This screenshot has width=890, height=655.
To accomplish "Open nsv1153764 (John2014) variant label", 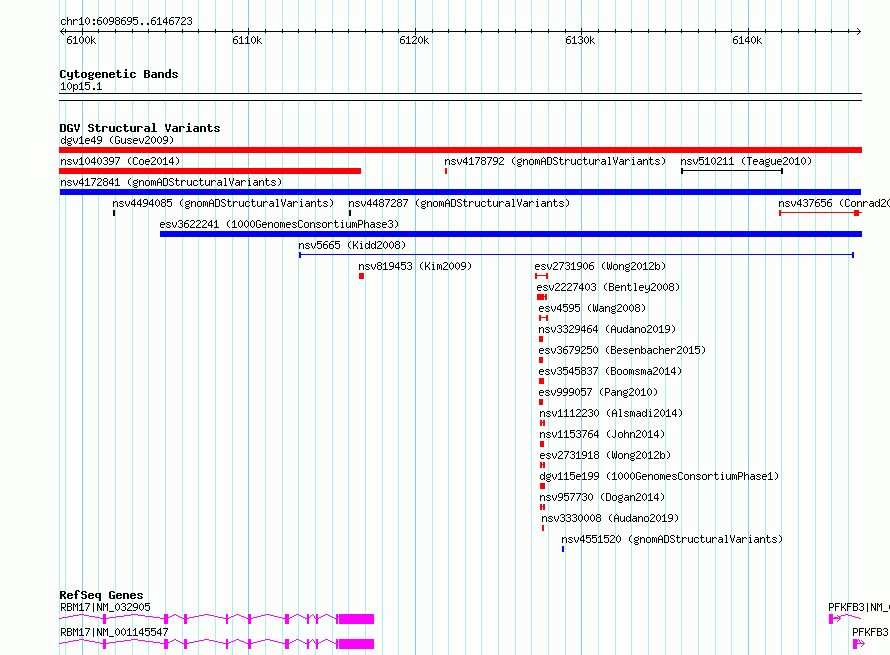I will pyautogui.click(x=602, y=434).
